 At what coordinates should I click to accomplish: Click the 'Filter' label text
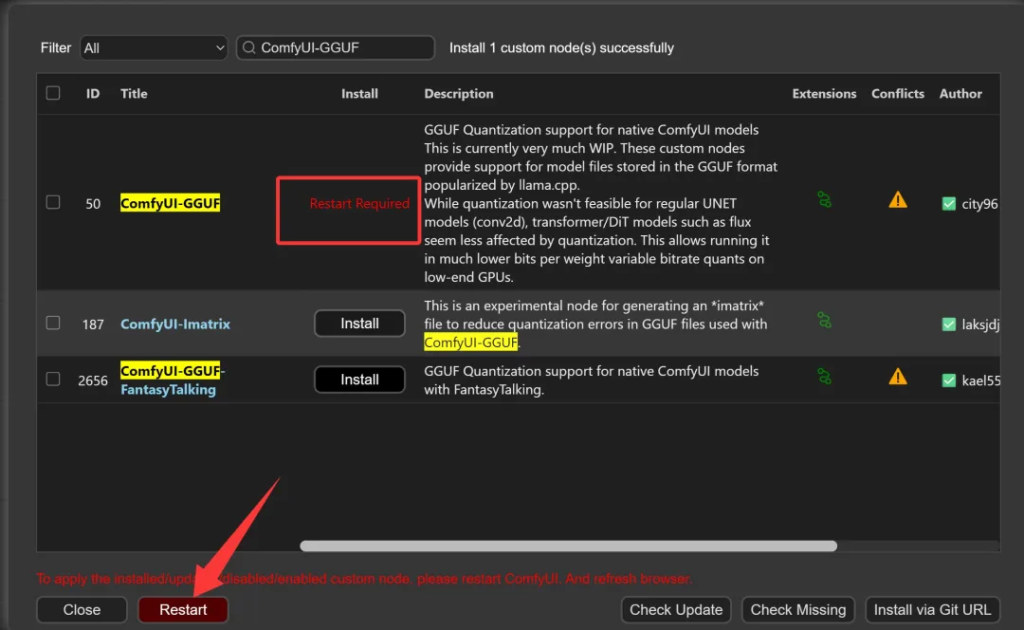click(x=56, y=48)
